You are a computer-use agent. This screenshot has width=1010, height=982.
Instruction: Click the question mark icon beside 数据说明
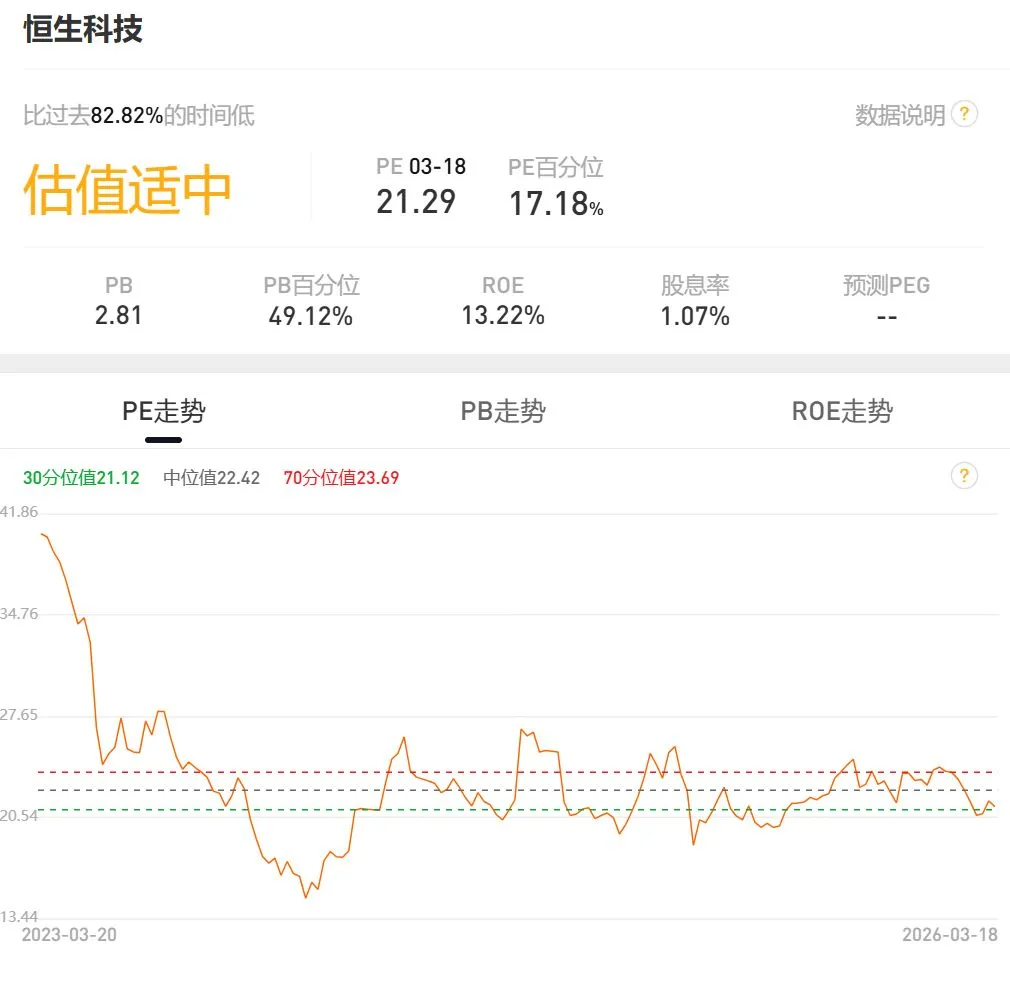(x=964, y=114)
